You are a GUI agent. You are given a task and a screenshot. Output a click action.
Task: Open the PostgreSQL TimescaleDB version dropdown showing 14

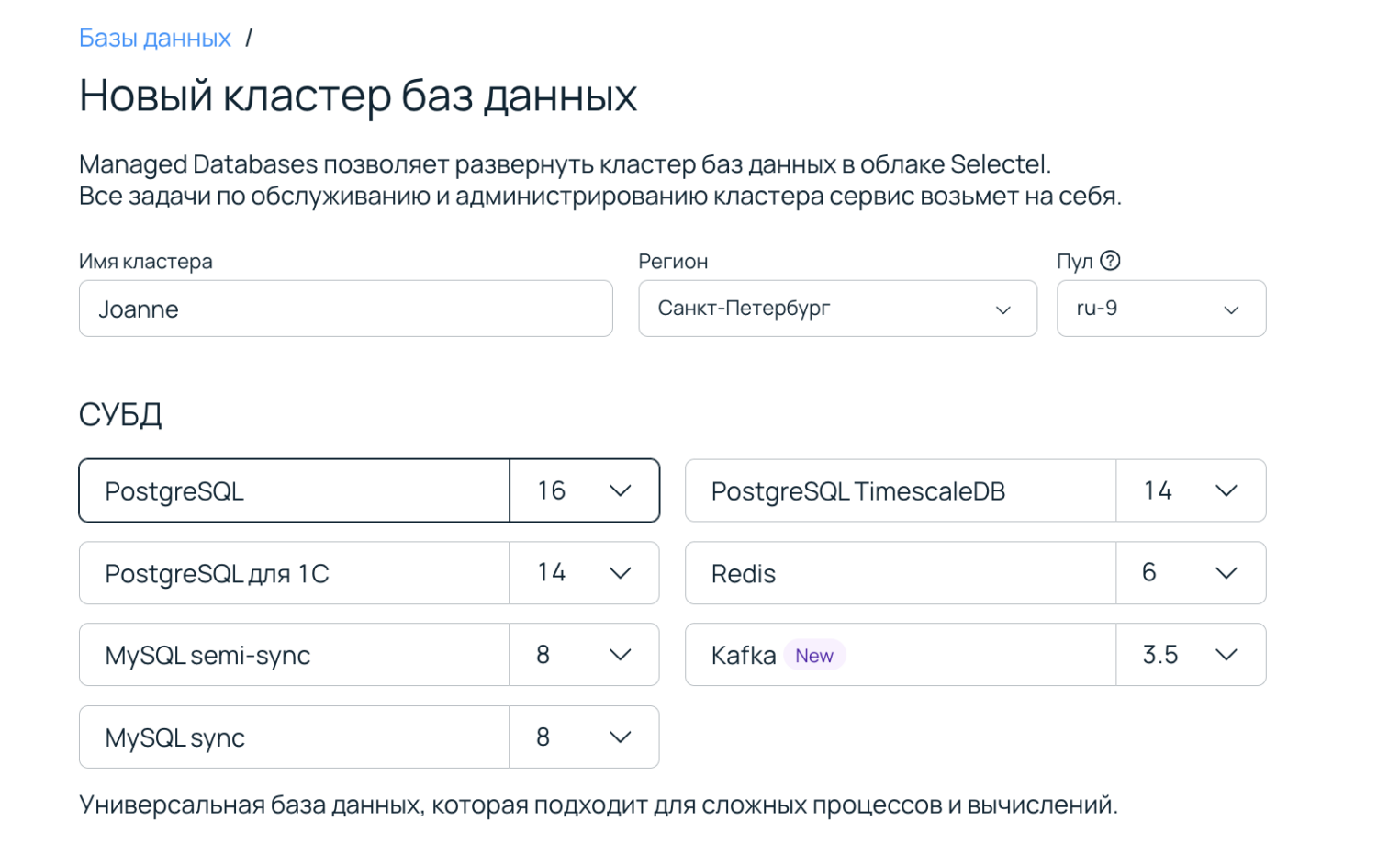pyautogui.click(x=1191, y=490)
